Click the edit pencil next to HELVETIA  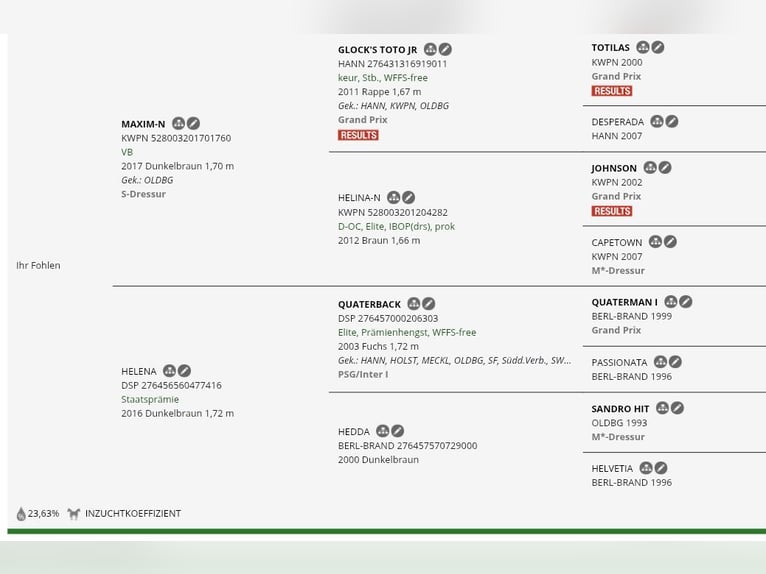[660, 468]
